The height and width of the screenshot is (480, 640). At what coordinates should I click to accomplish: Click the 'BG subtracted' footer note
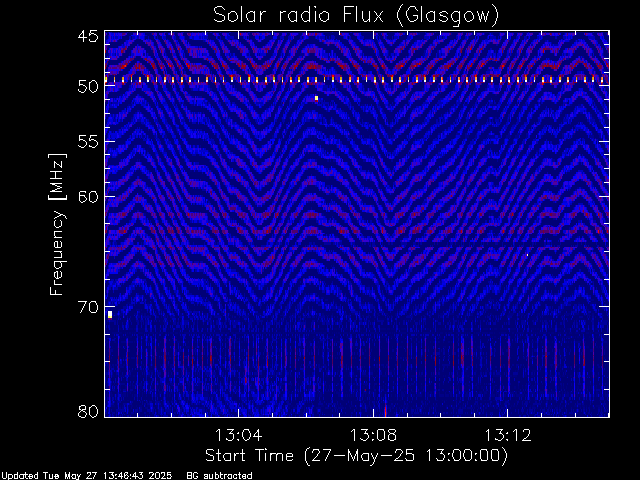[219, 476]
